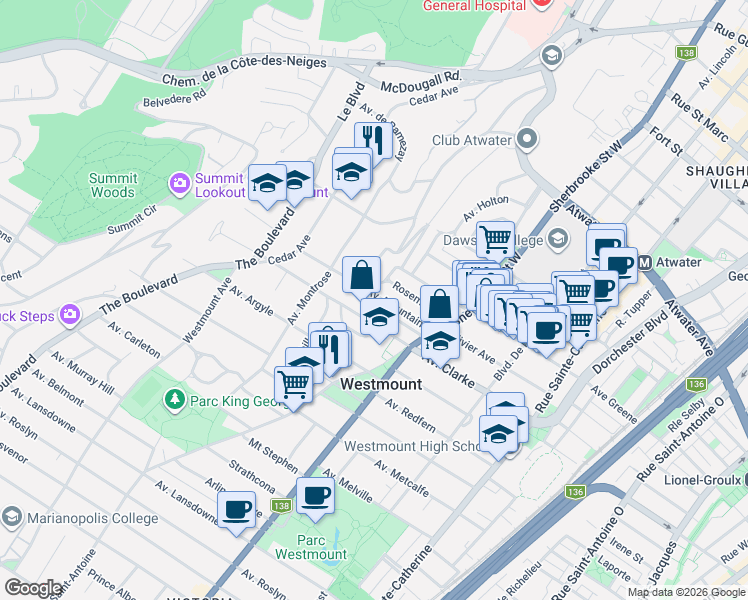Click the Sherbrooke St W street label

[x=586, y=176]
